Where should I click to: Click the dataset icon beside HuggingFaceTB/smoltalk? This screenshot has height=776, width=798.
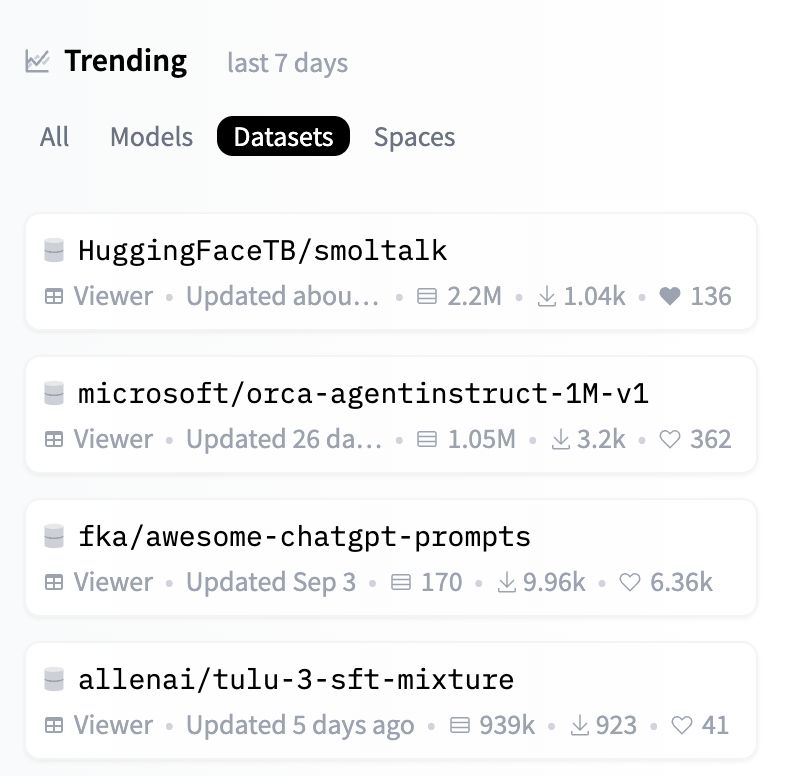point(54,250)
